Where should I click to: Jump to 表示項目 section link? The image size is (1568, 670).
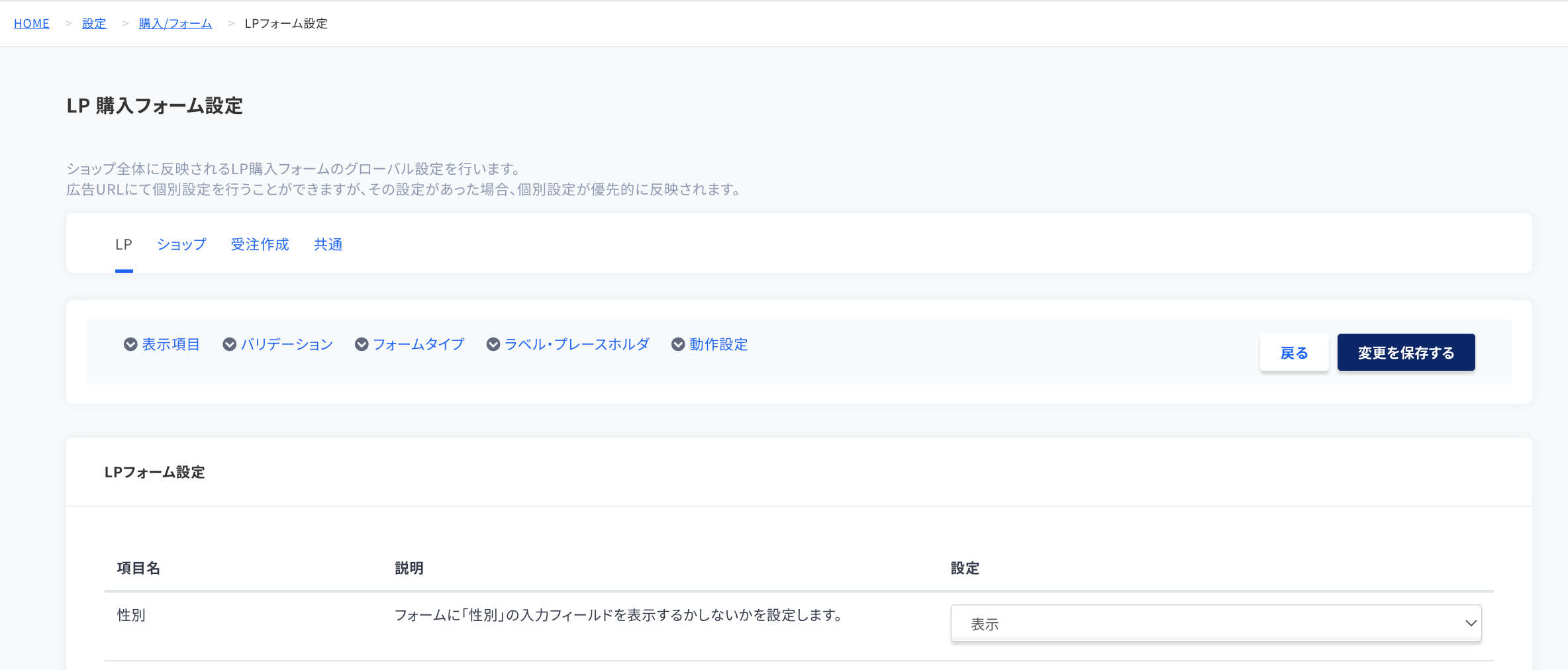171,344
